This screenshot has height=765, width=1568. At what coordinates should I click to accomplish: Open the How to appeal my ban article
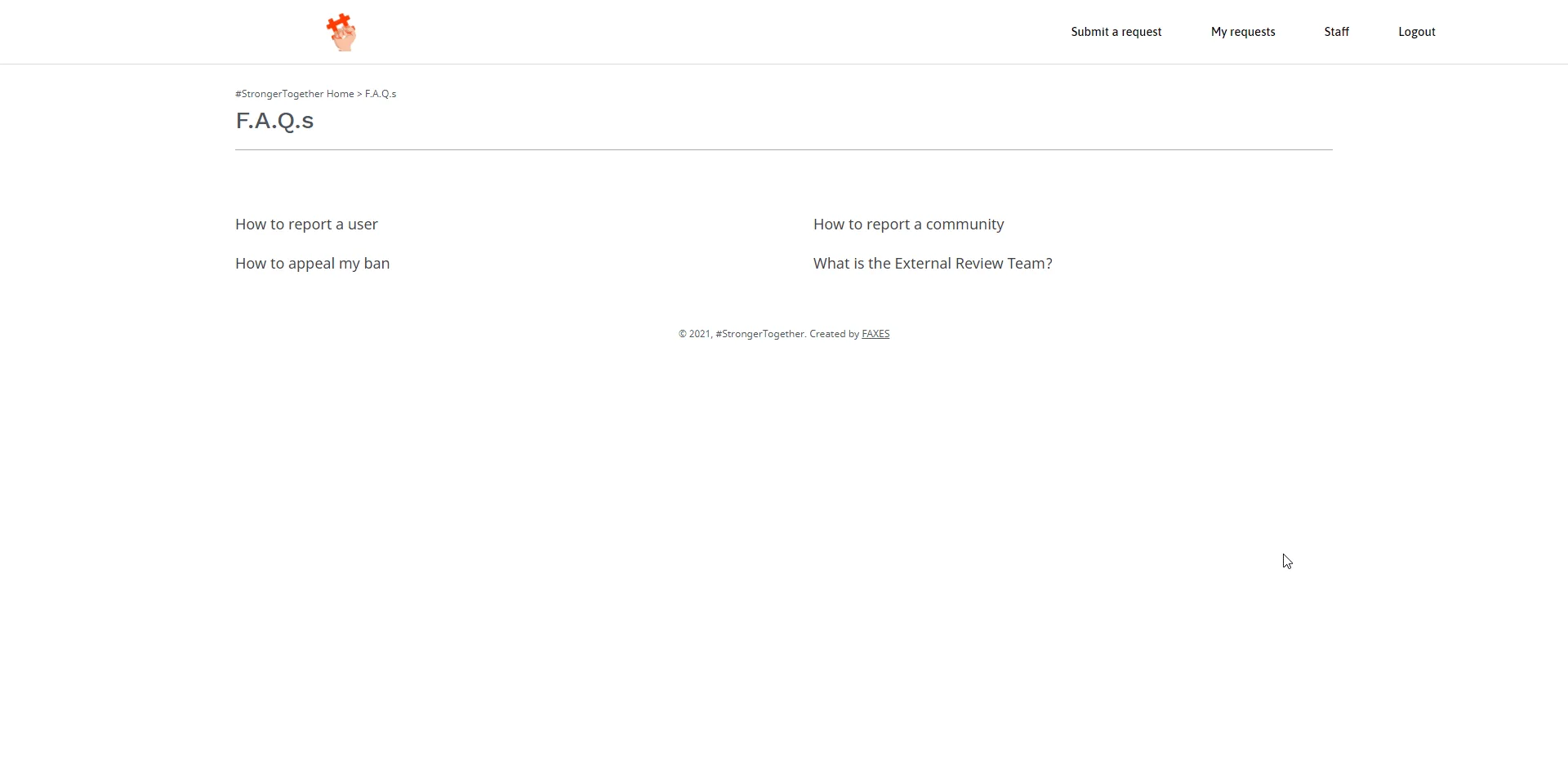point(312,263)
